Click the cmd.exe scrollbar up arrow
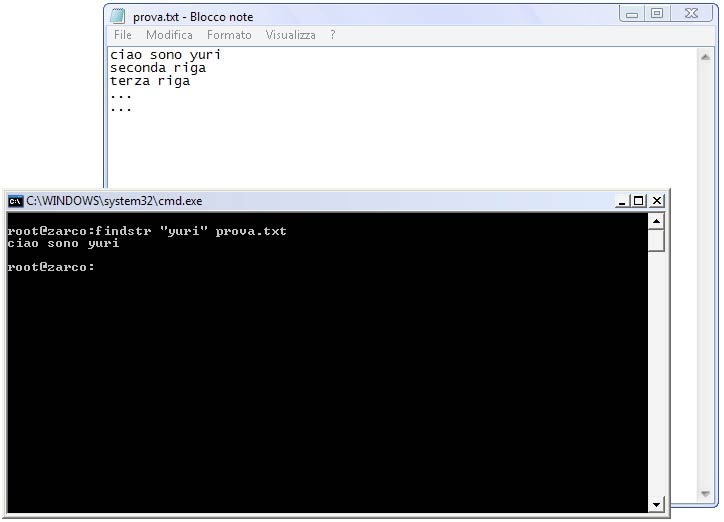This screenshot has height=522, width=724. tap(656, 222)
